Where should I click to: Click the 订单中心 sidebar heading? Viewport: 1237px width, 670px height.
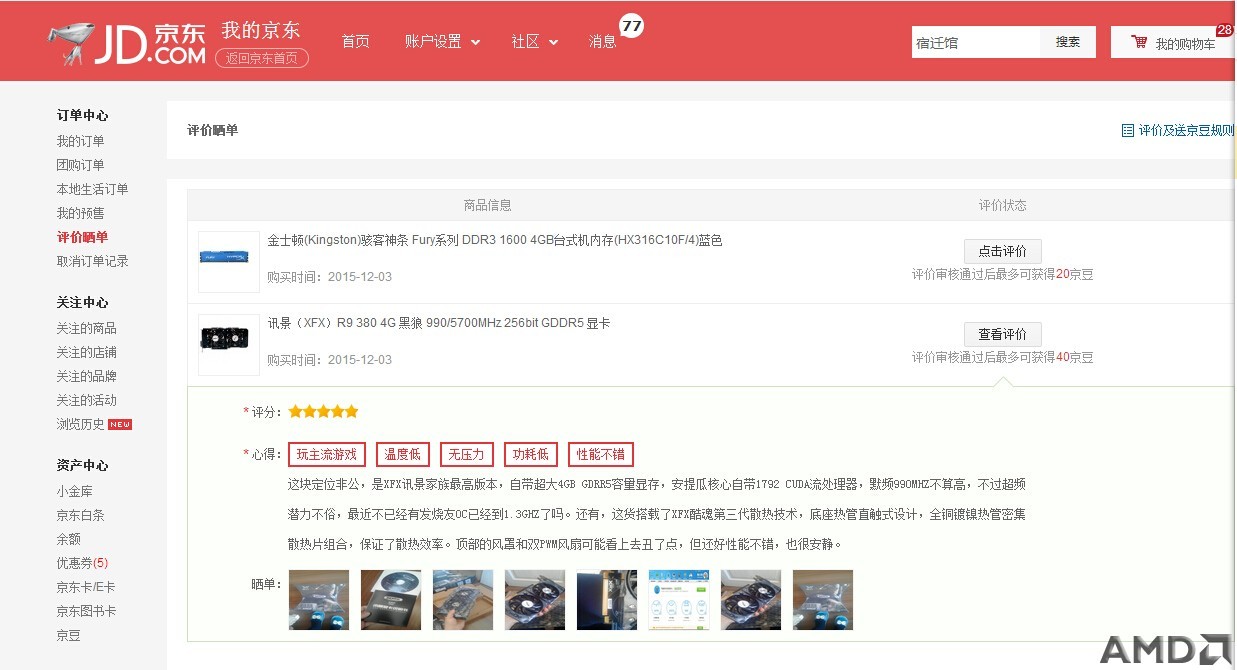pyautogui.click(x=82, y=115)
